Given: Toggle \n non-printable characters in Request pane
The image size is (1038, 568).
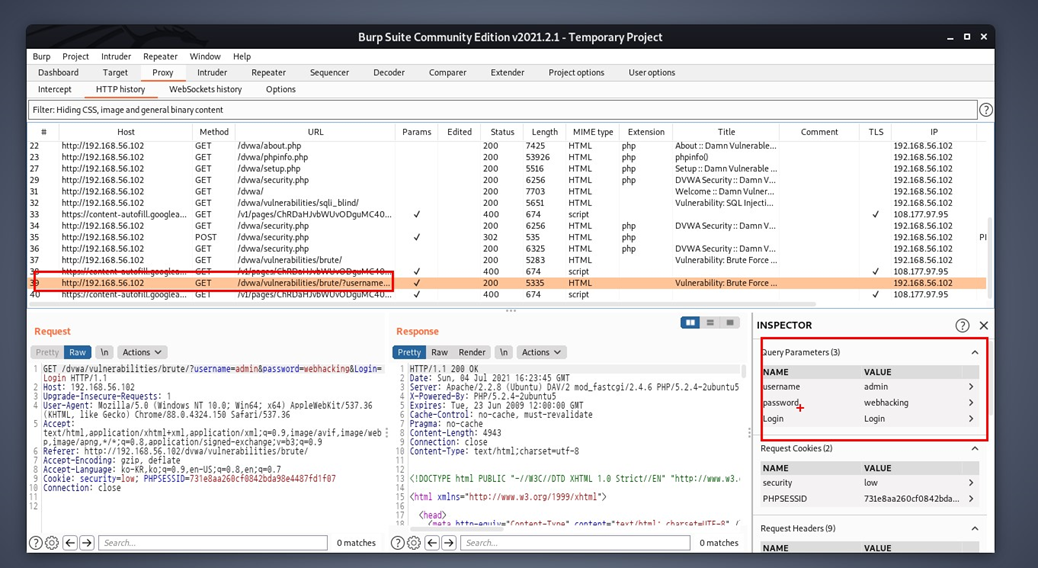Looking at the screenshot, I should click(105, 352).
